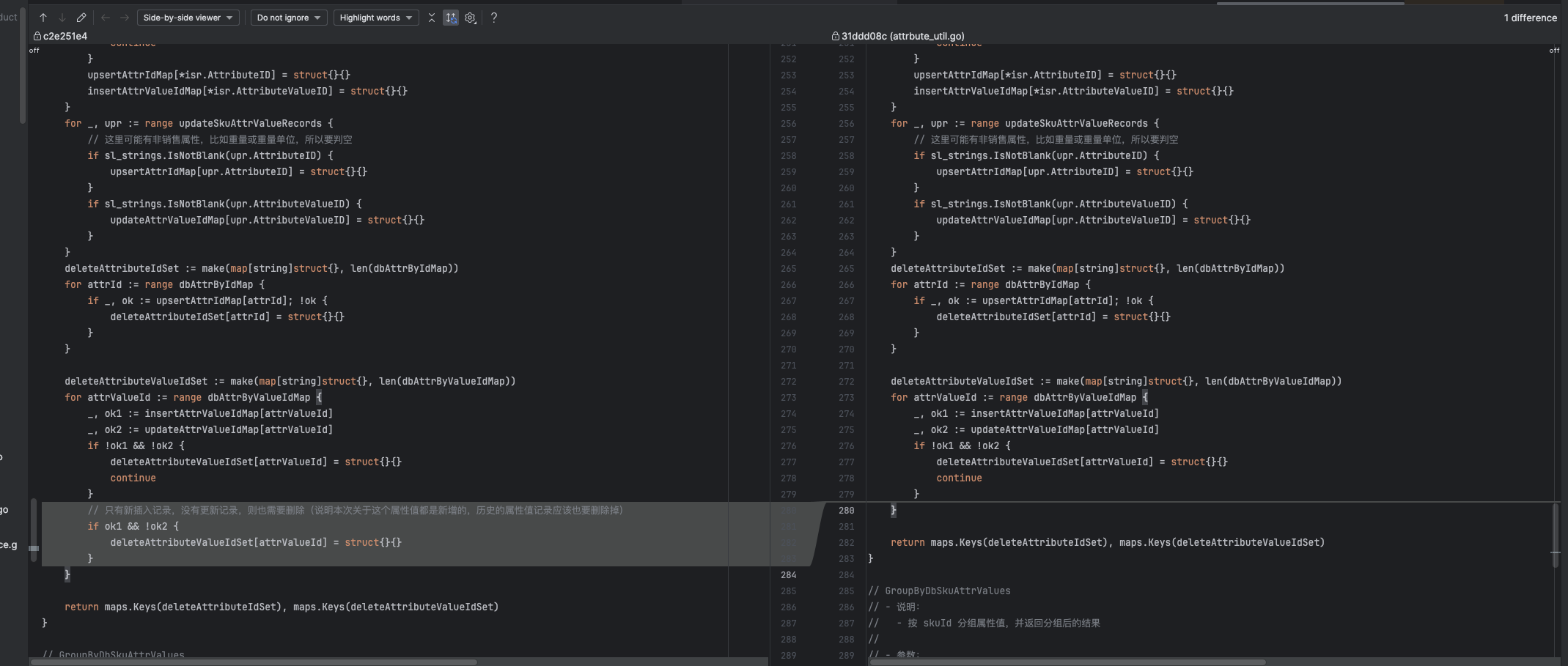Collapse unchanged fragments icon

pos(432,18)
